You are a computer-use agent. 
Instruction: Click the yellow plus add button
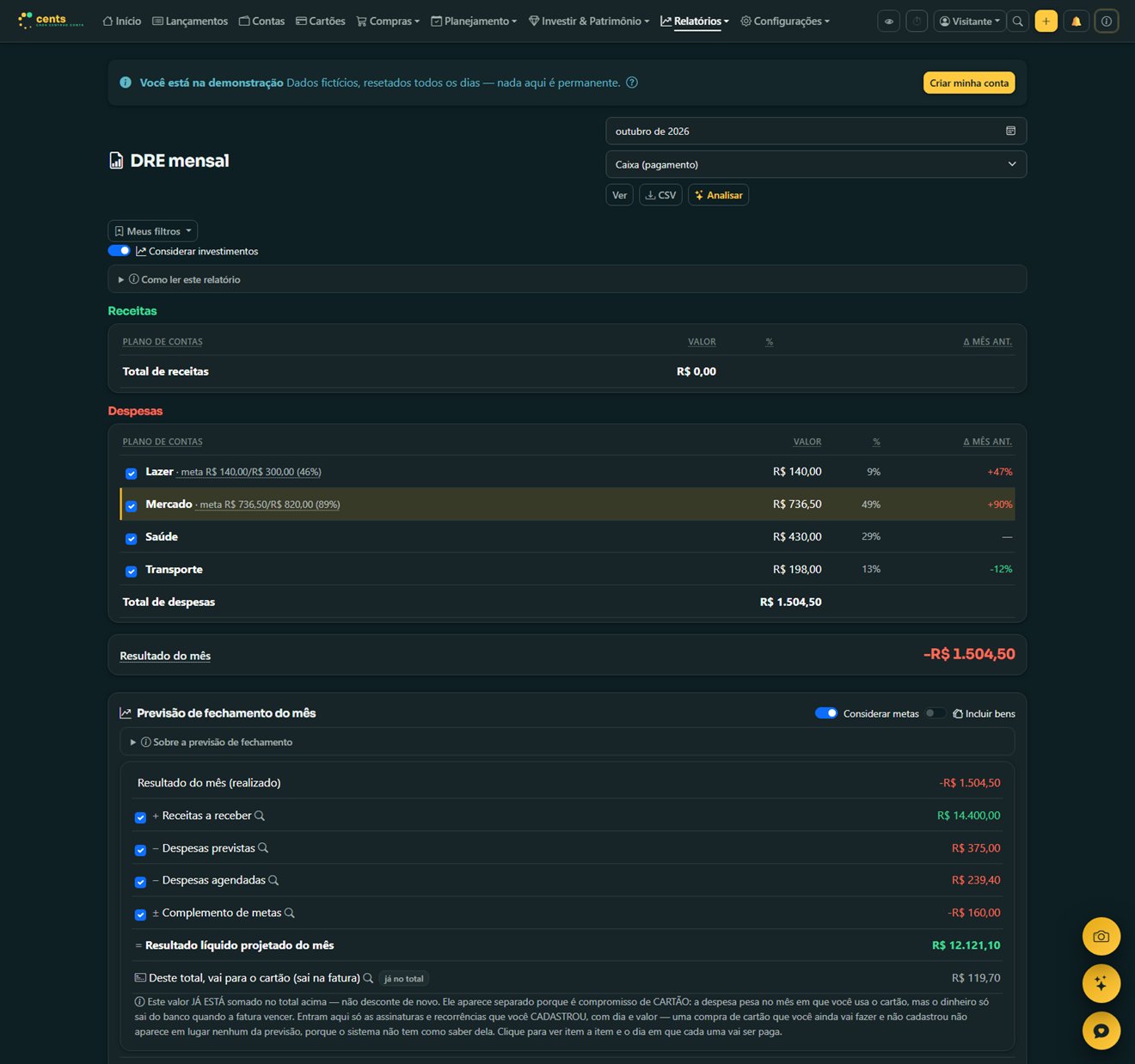pos(1046,21)
